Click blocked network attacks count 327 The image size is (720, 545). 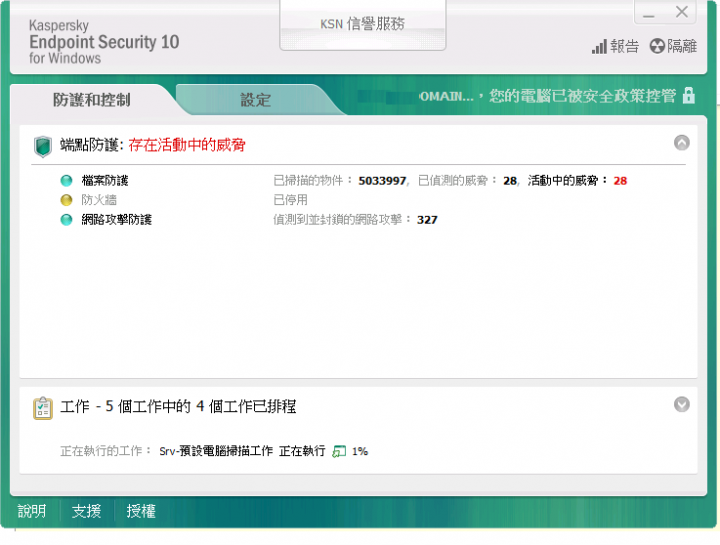[427, 220]
